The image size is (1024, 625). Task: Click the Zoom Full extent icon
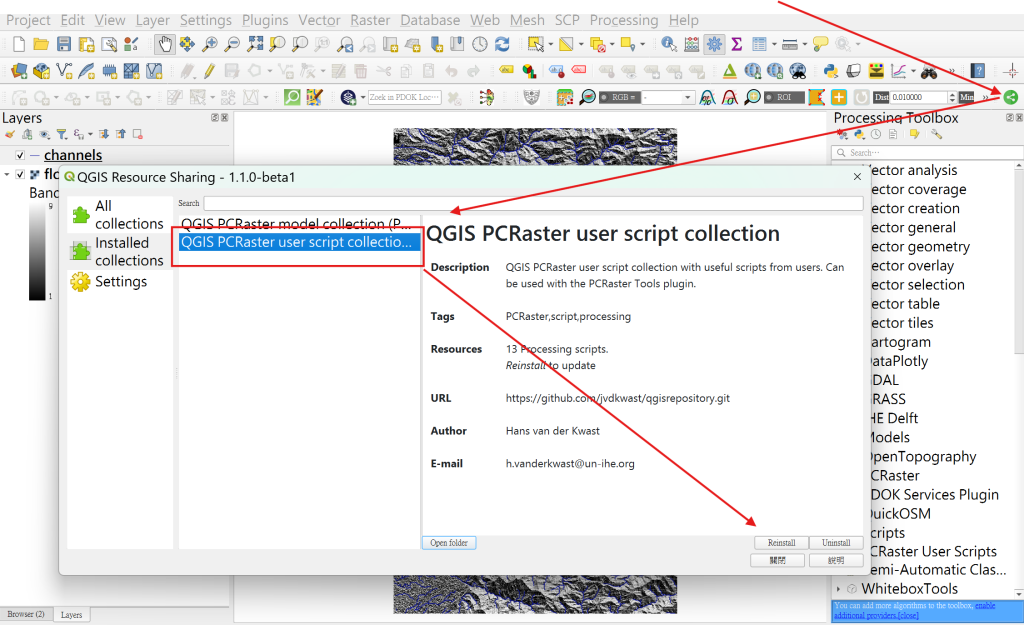pyautogui.click(x=255, y=44)
